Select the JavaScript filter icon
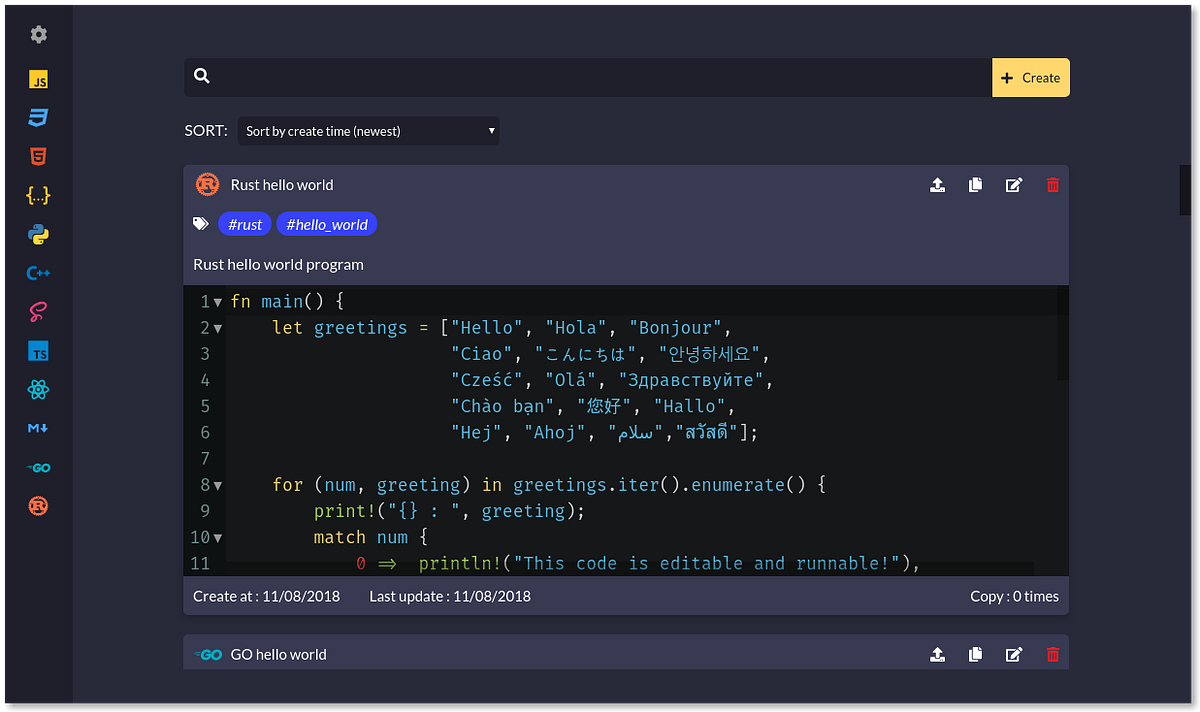The image size is (1200, 712). [38, 79]
